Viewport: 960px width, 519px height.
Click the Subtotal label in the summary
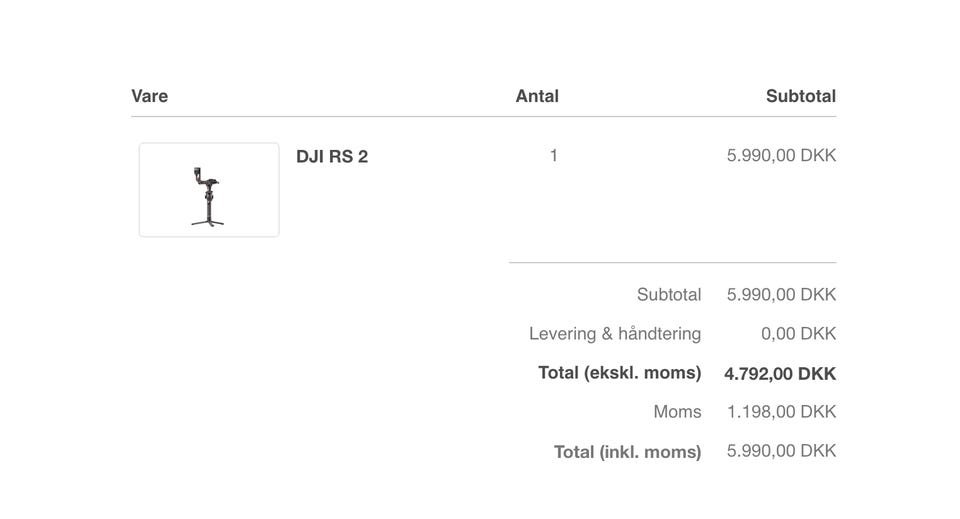point(669,295)
